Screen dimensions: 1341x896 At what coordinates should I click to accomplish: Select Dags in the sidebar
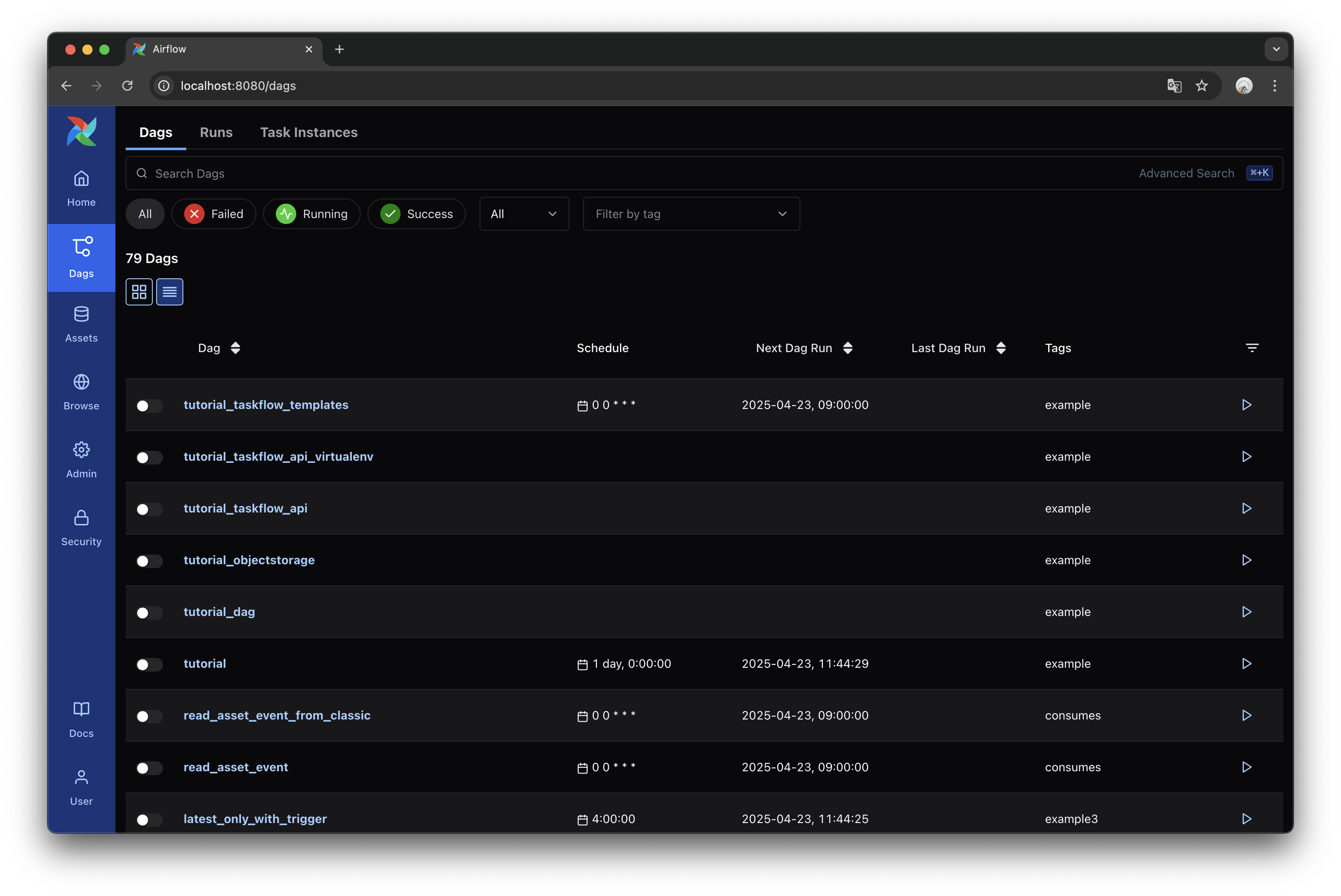click(81, 258)
